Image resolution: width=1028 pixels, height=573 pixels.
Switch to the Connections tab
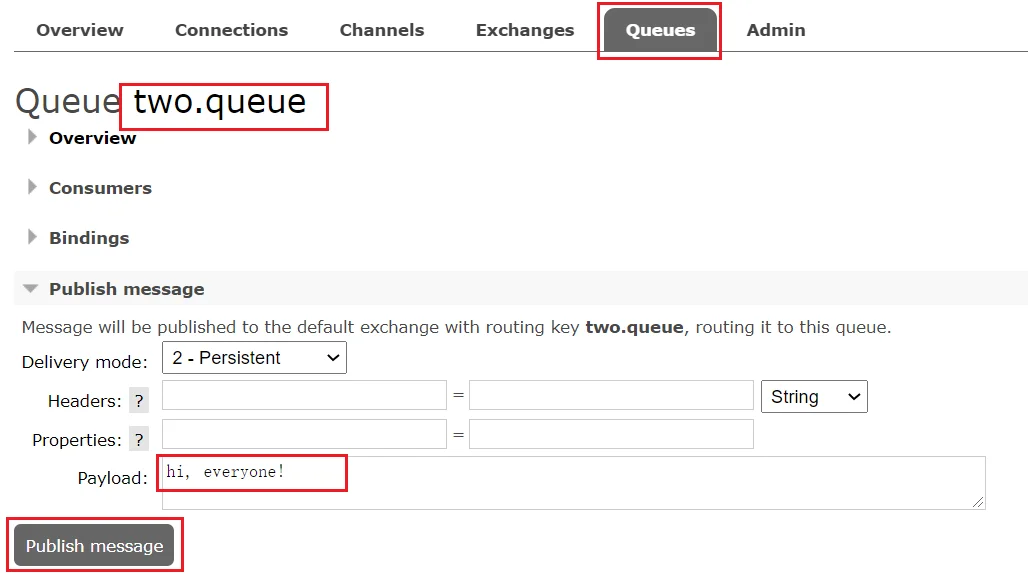point(231,30)
